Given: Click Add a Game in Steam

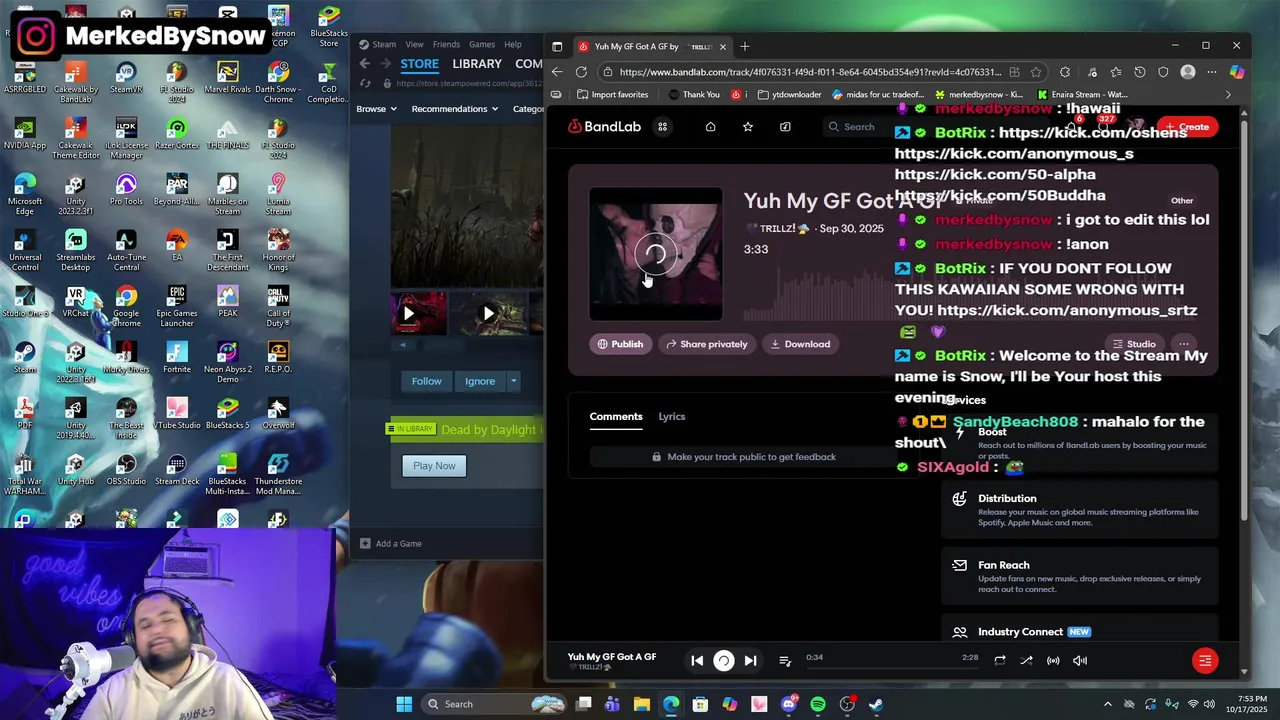Looking at the screenshot, I should (x=391, y=543).
